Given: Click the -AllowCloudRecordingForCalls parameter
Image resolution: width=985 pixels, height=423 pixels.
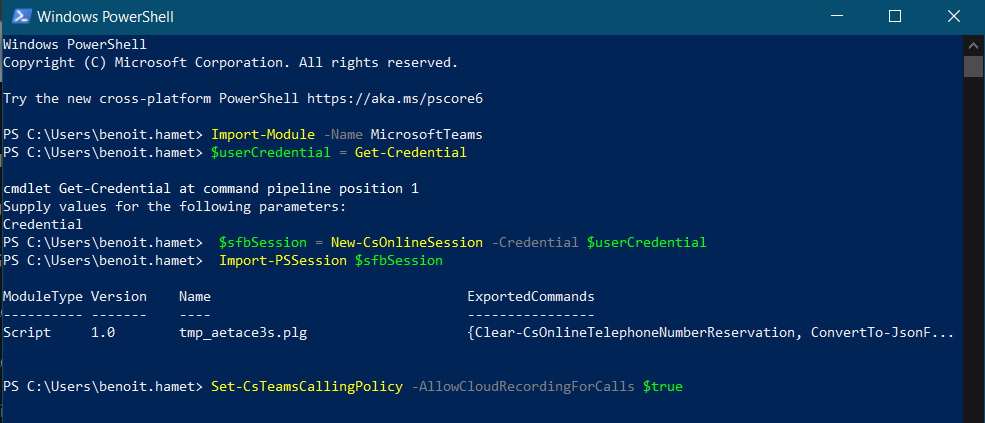Looking at the screenshot, I should (x=523, y=386).
